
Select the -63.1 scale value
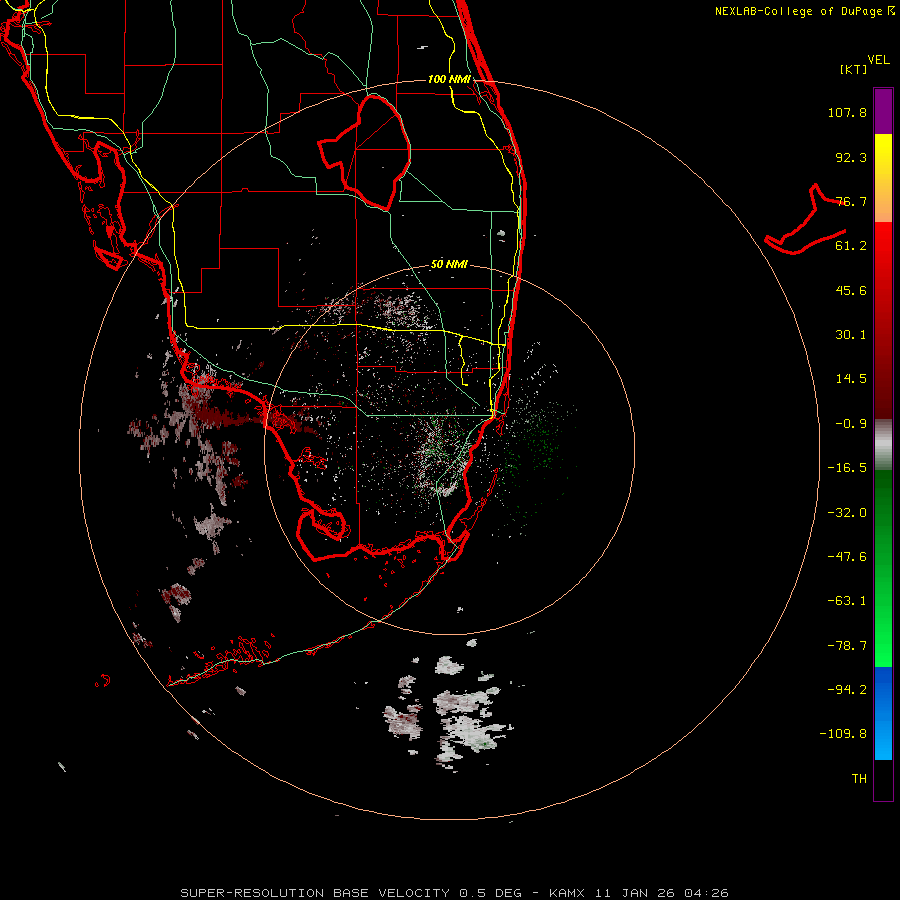847,601
